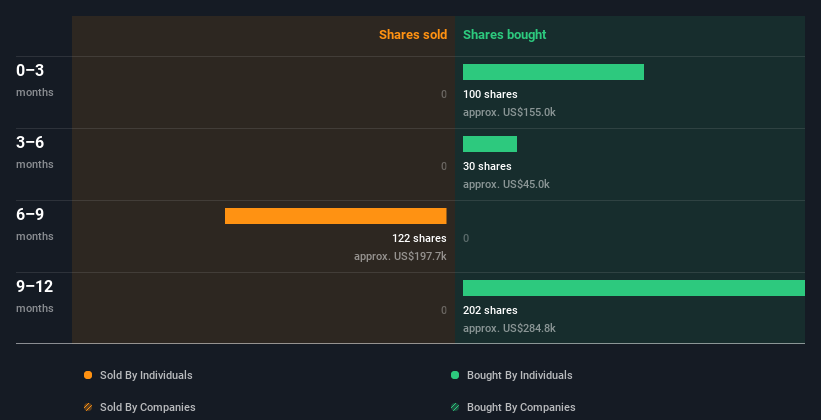Viewport: 821px width, 420px height.
Task: Click the 9–12 months row label
Action: 35,296
